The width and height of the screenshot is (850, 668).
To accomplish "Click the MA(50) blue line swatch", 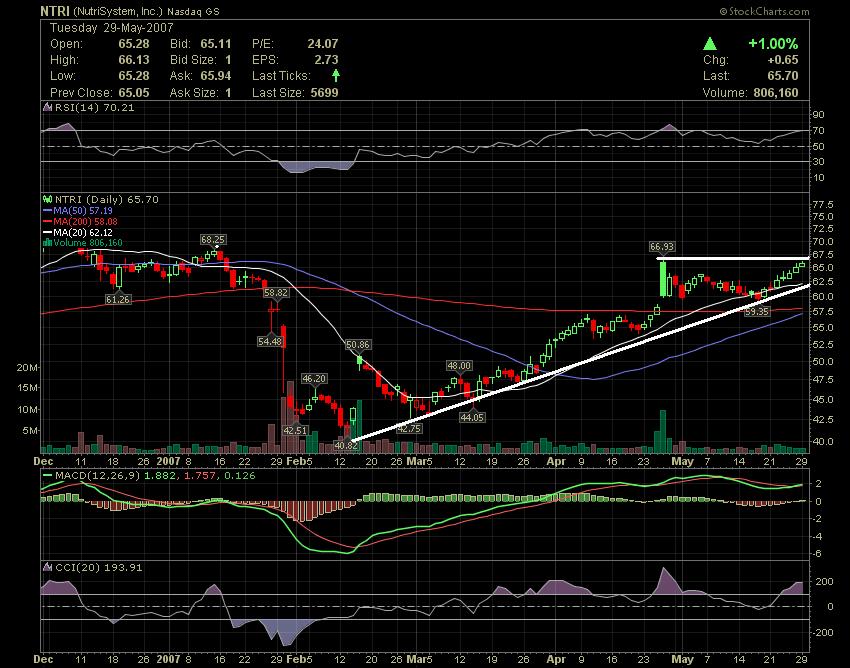I will [48, 210].
